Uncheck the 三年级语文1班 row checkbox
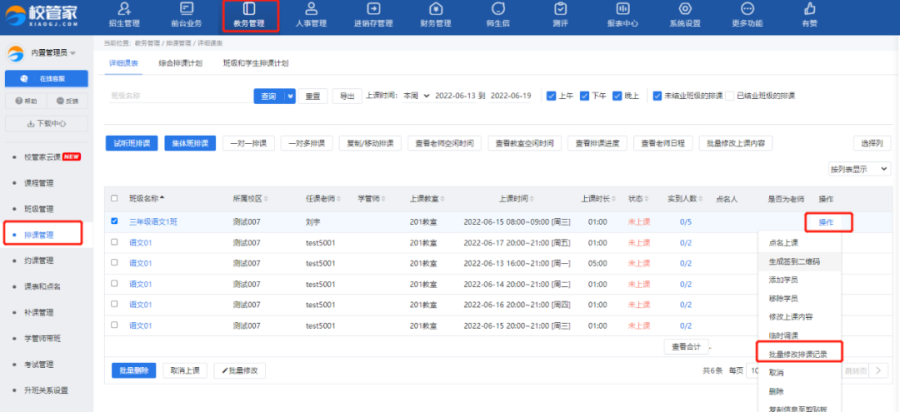This screenshot has width=900, height=412. pyautogui.click(x=114, y=221)
